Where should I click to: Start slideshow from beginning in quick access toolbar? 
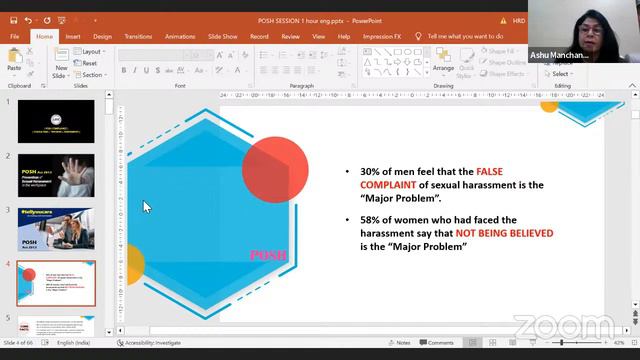pos(62,20)
